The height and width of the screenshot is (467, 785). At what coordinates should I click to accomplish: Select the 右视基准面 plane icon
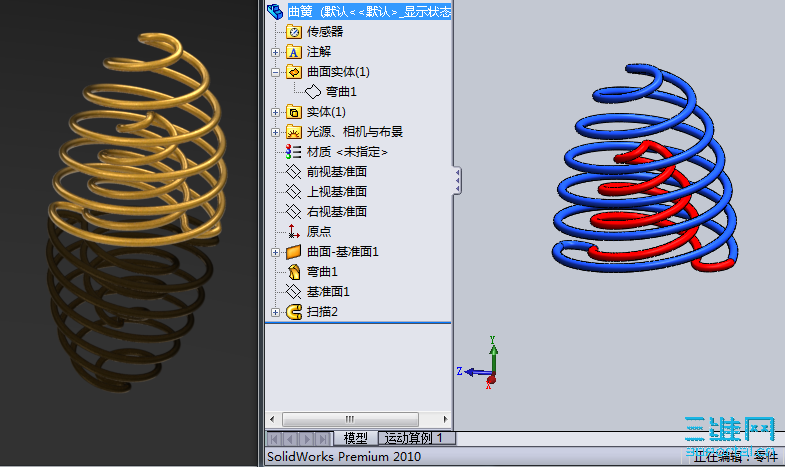click(293, 212)
